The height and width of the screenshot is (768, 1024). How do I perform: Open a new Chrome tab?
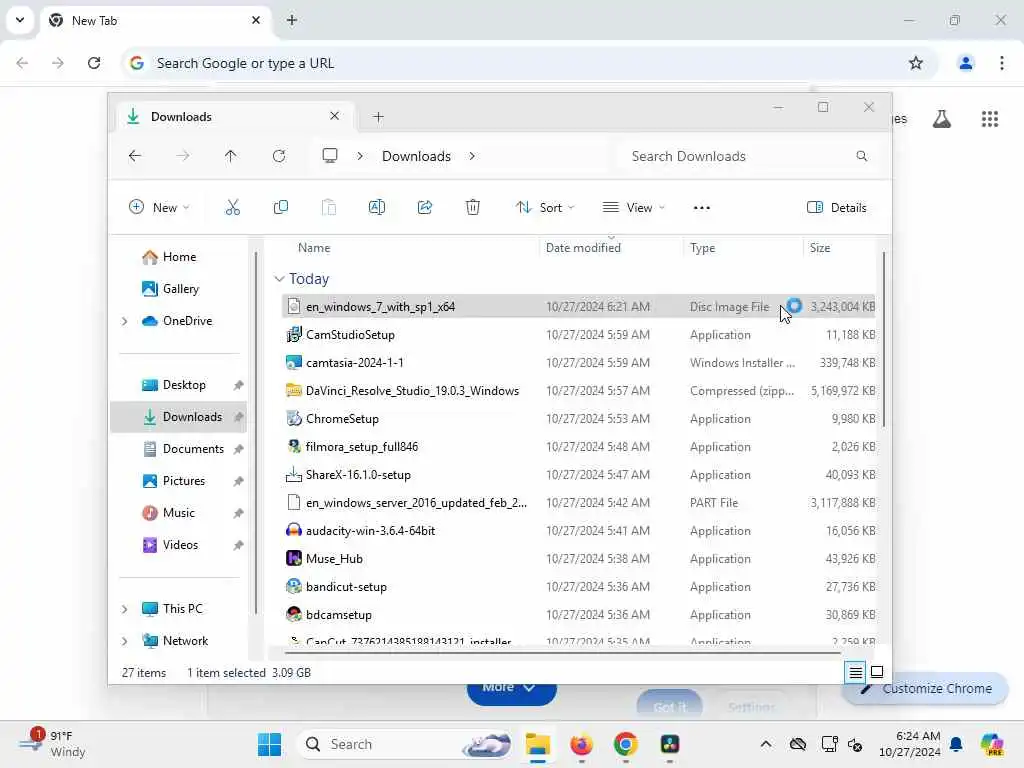click(292, 20)
